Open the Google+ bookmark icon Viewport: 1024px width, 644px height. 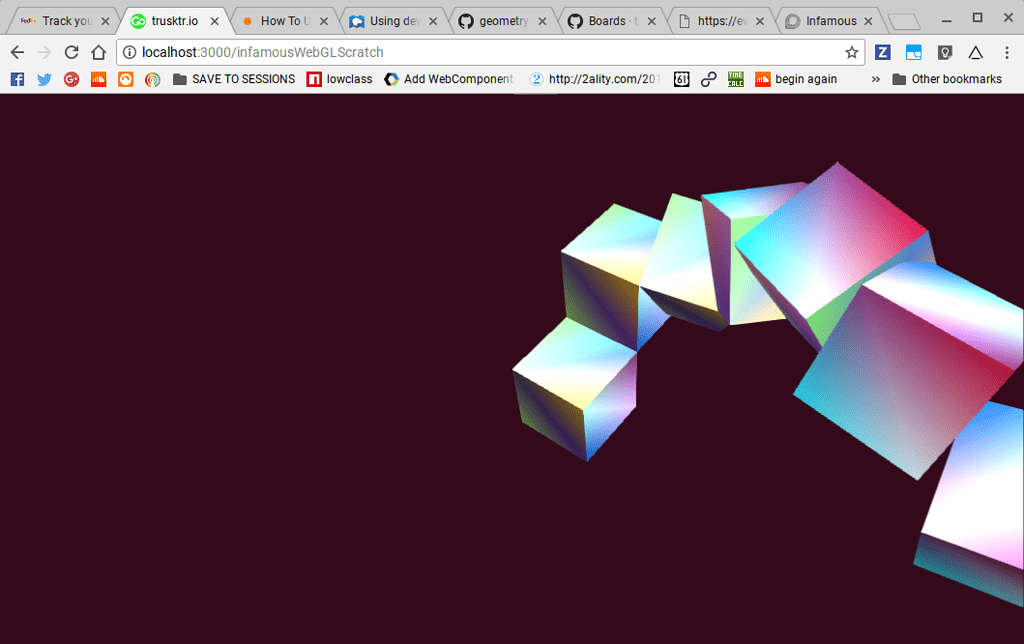(x=71, y=79)
